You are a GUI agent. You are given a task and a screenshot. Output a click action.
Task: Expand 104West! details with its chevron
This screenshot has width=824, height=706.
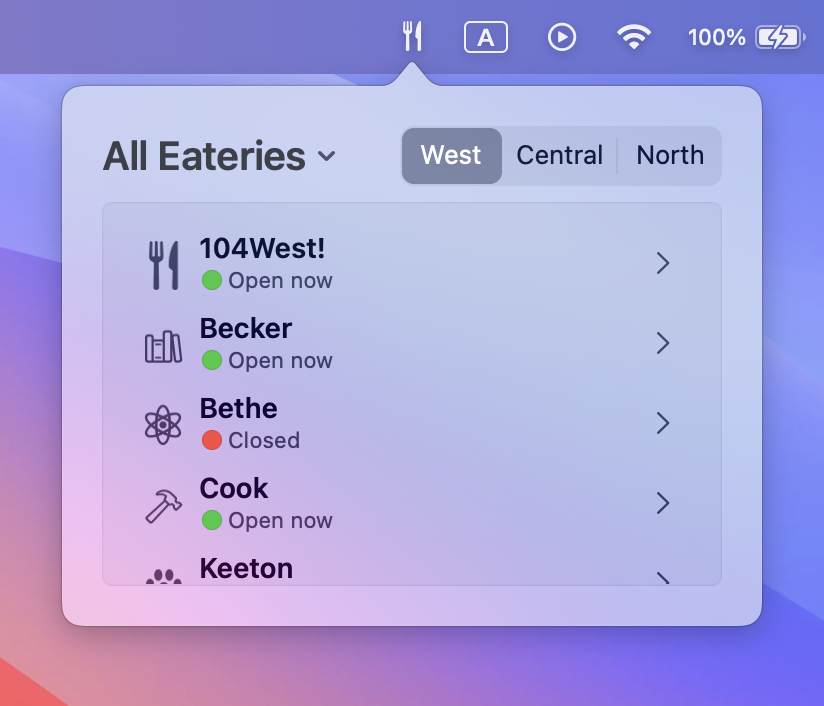coord(663,263)
